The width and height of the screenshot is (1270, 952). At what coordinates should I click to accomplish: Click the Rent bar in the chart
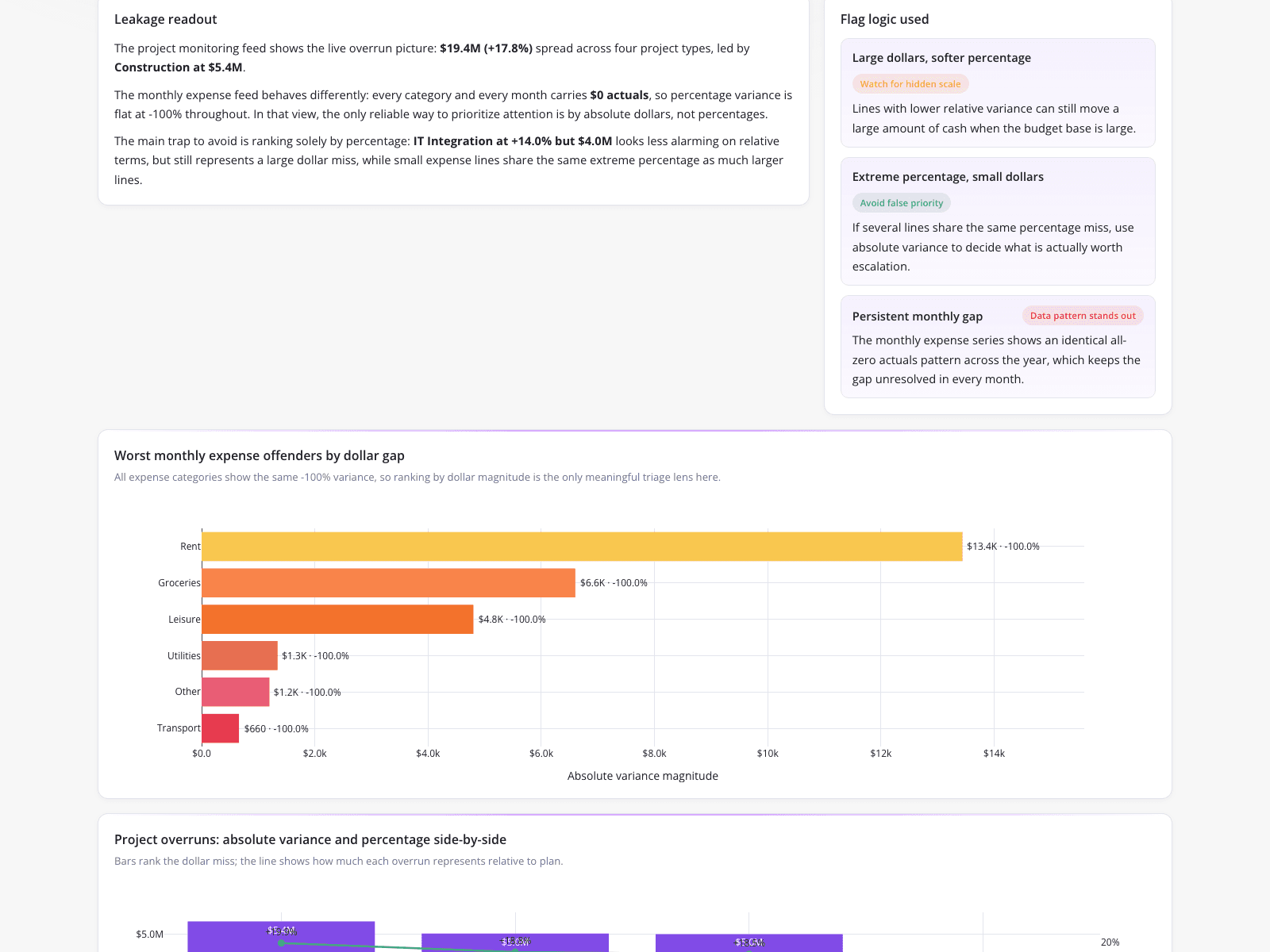click(582, 547)
